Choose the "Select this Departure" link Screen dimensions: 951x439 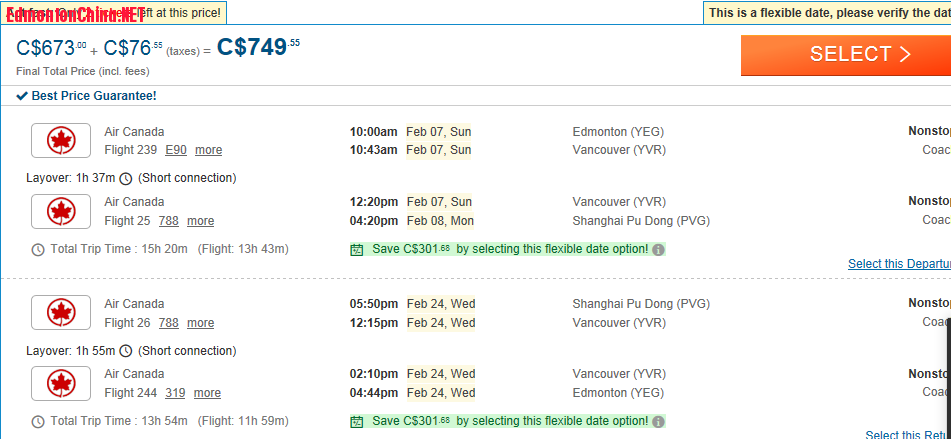click(x=898, y=264)
